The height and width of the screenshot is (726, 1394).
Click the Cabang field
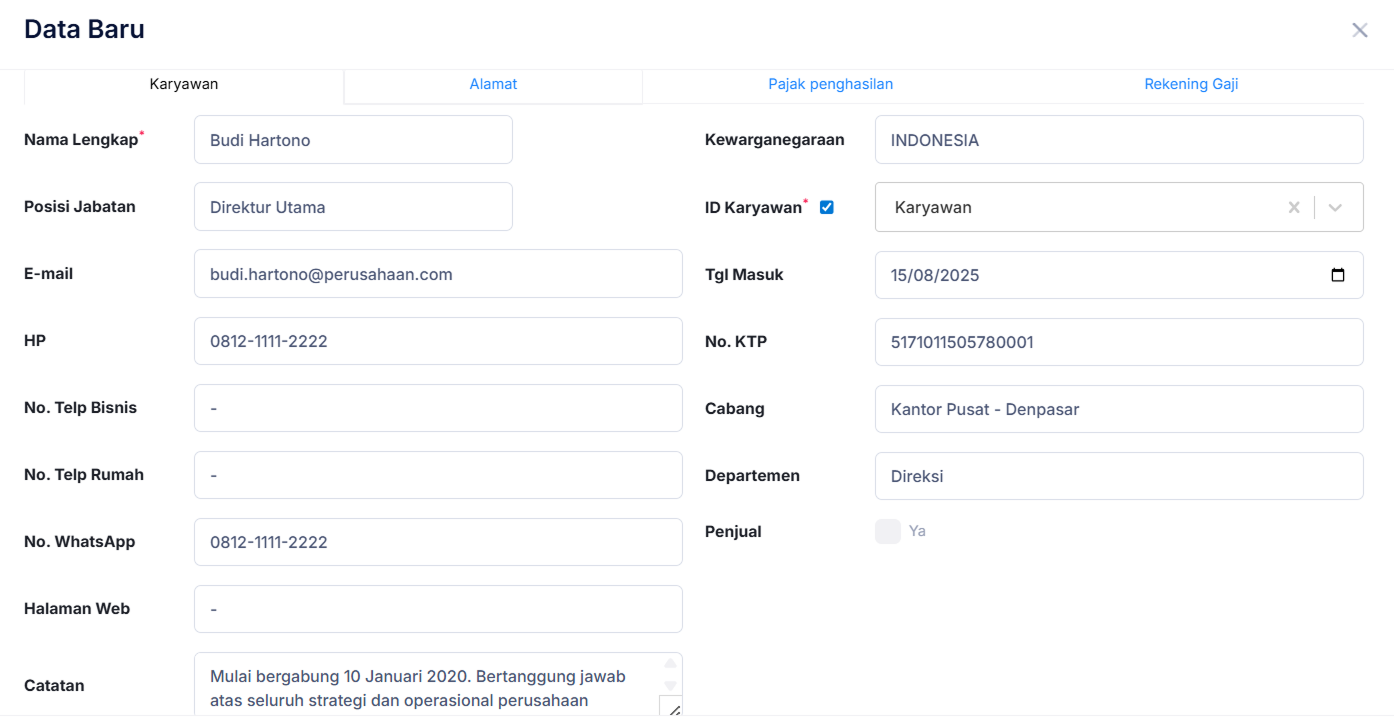pos(1118,409)
